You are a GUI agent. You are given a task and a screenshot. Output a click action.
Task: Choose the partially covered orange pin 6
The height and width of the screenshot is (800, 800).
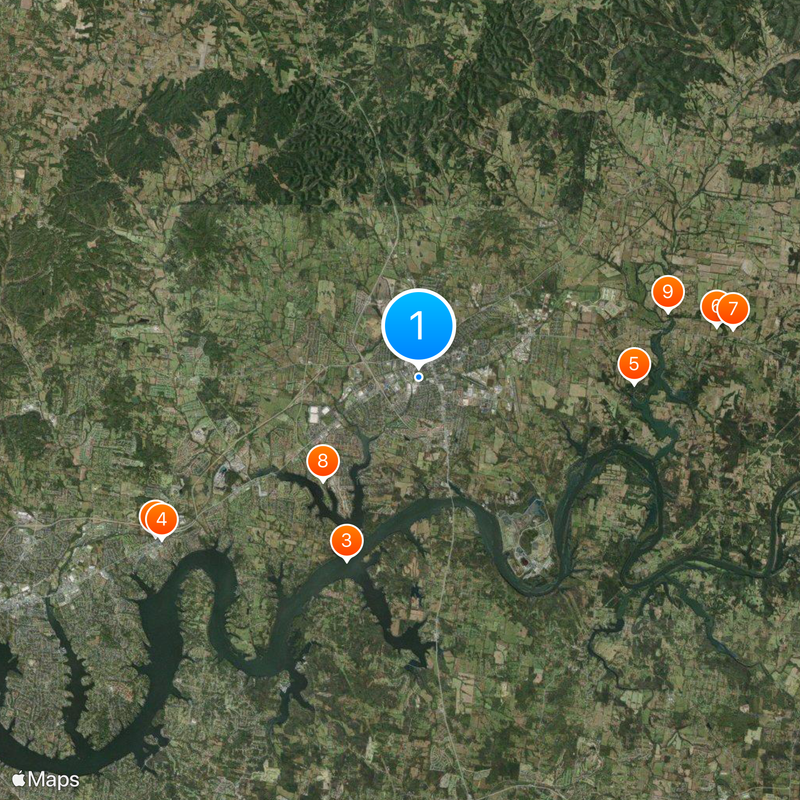710,306
